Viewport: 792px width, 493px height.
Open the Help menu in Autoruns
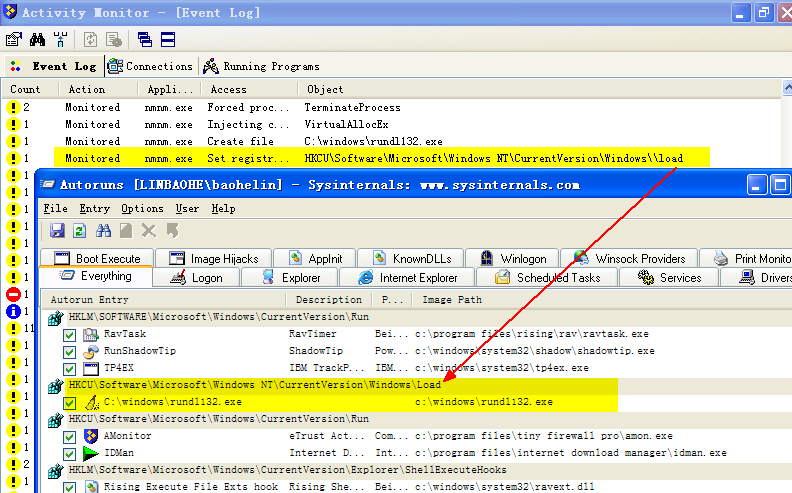click(x=223, y=209)
